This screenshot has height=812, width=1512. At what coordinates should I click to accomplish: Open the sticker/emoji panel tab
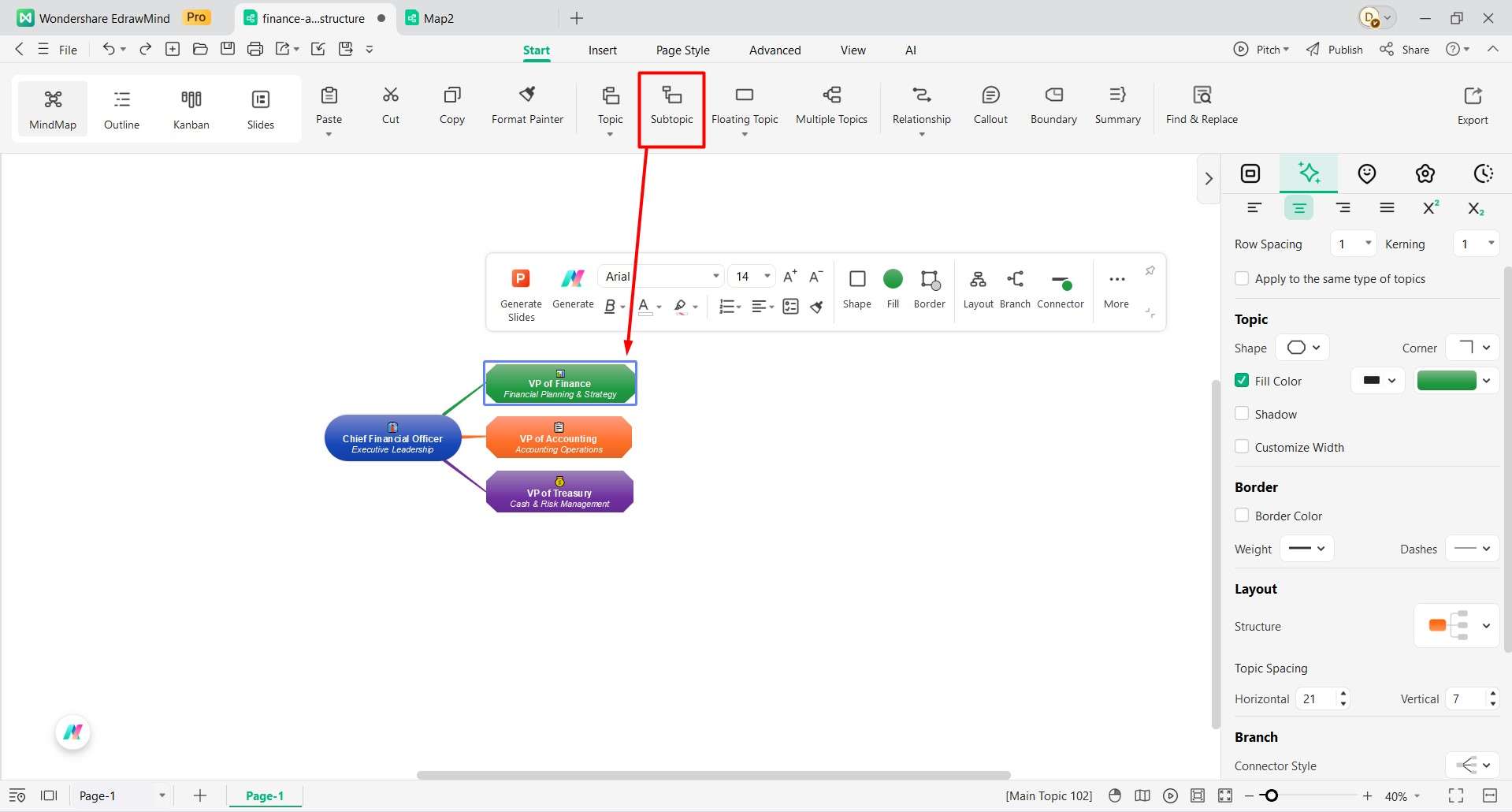(1366, 173)
